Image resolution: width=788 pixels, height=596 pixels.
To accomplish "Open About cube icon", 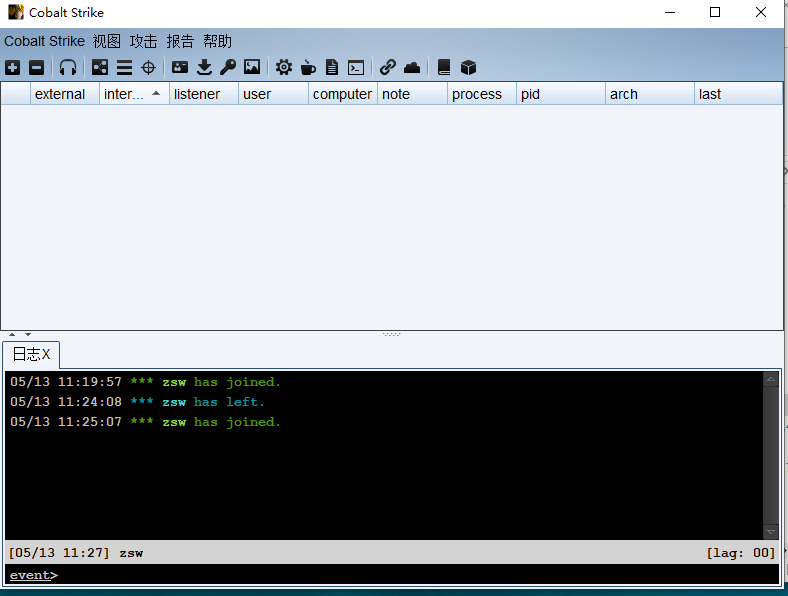I will click(468, 67).
